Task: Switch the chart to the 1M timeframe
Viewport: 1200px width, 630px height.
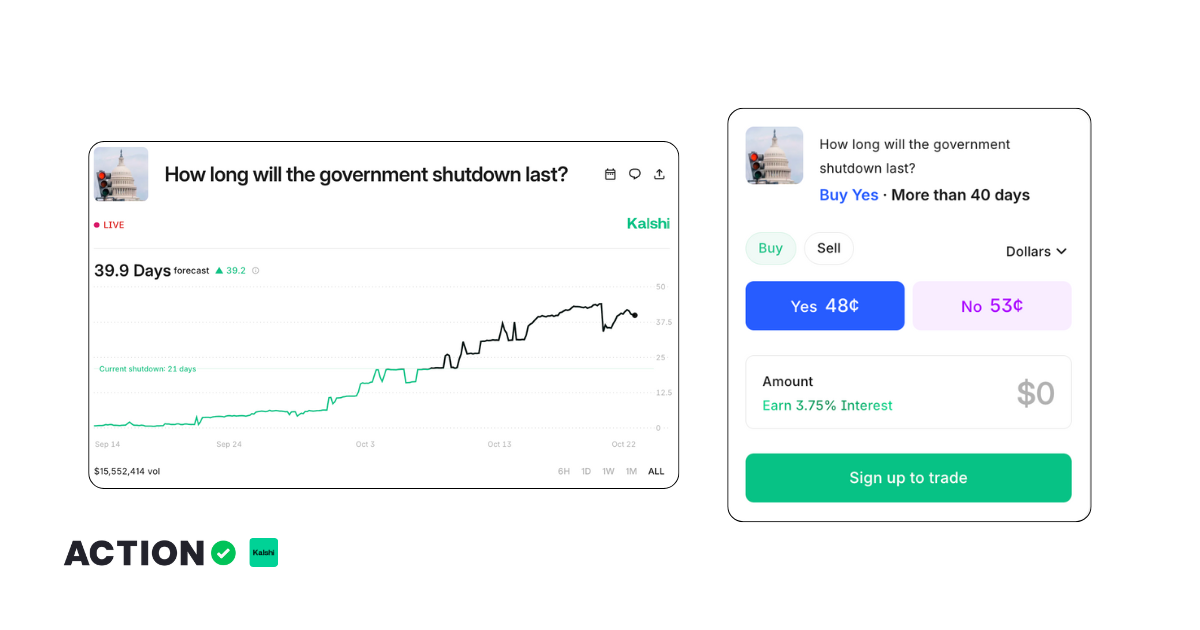Action: 630,471
